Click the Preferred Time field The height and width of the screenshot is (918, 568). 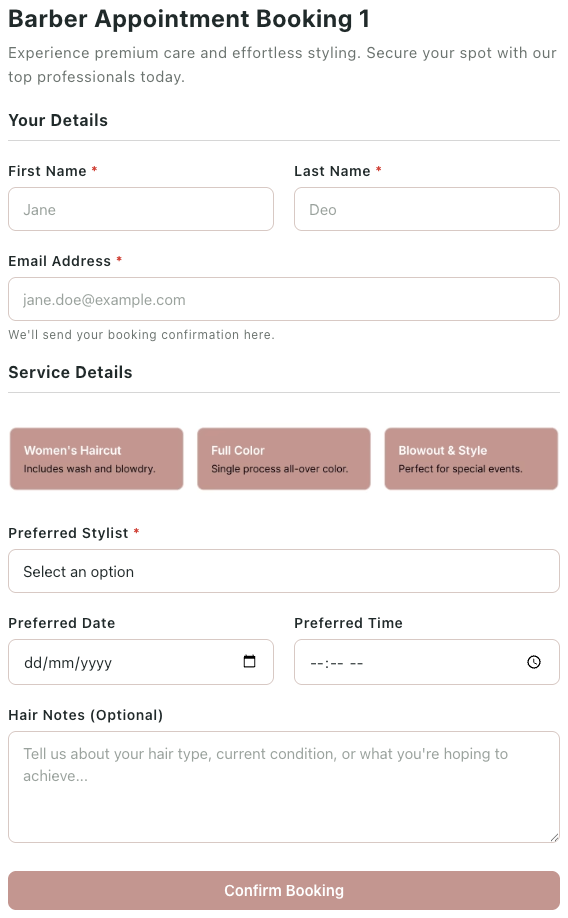tap(427, 662)
